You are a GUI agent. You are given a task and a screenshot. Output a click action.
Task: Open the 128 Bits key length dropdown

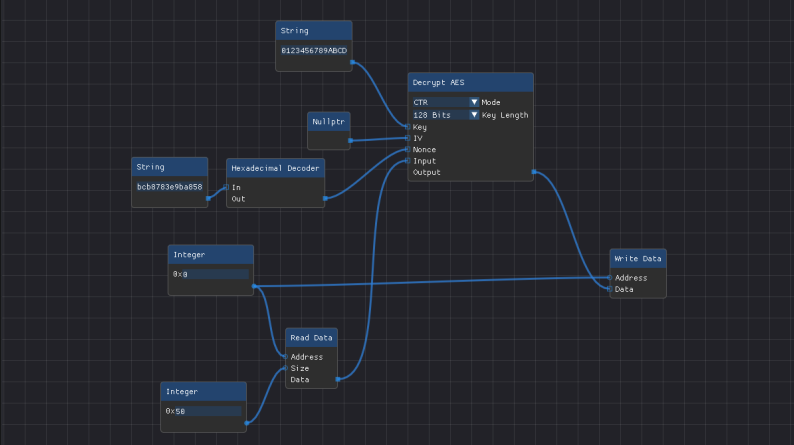(x=445, y=115)
